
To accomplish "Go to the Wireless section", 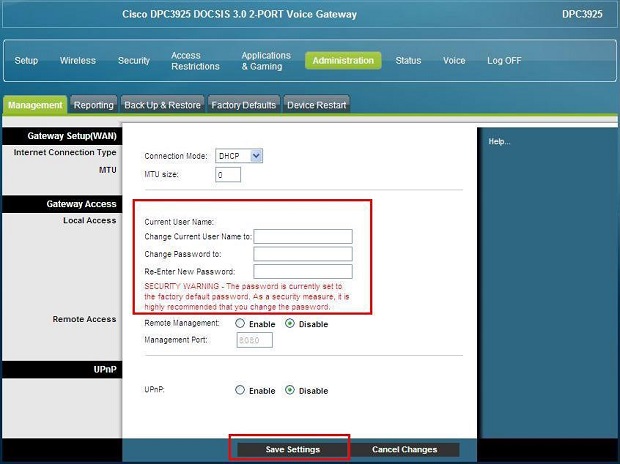I will pos(78,61).
